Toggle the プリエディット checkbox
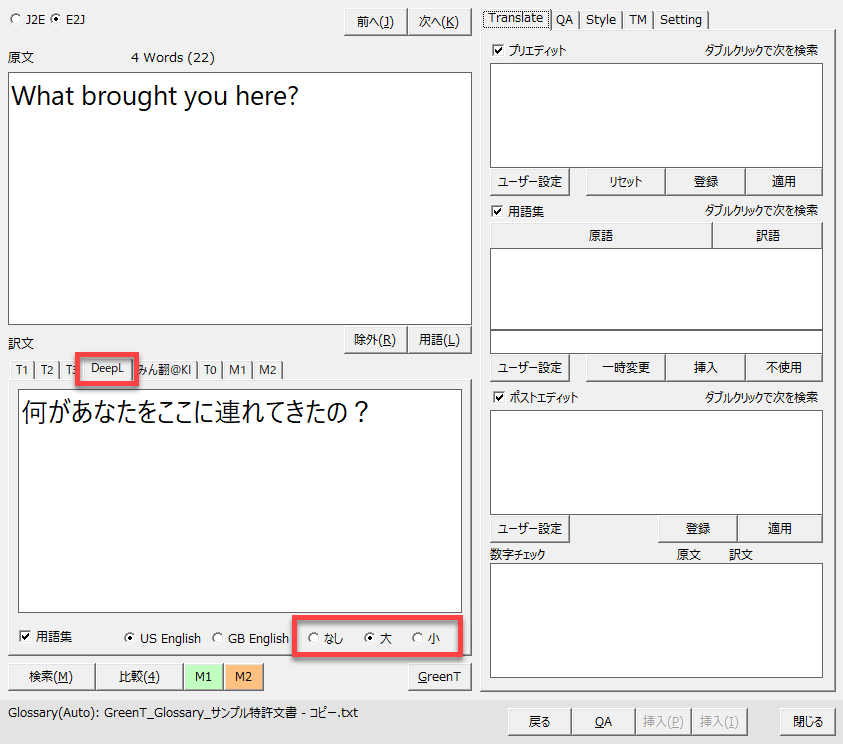The width and height of the screenshot is (843, 744). click(498, 50)
